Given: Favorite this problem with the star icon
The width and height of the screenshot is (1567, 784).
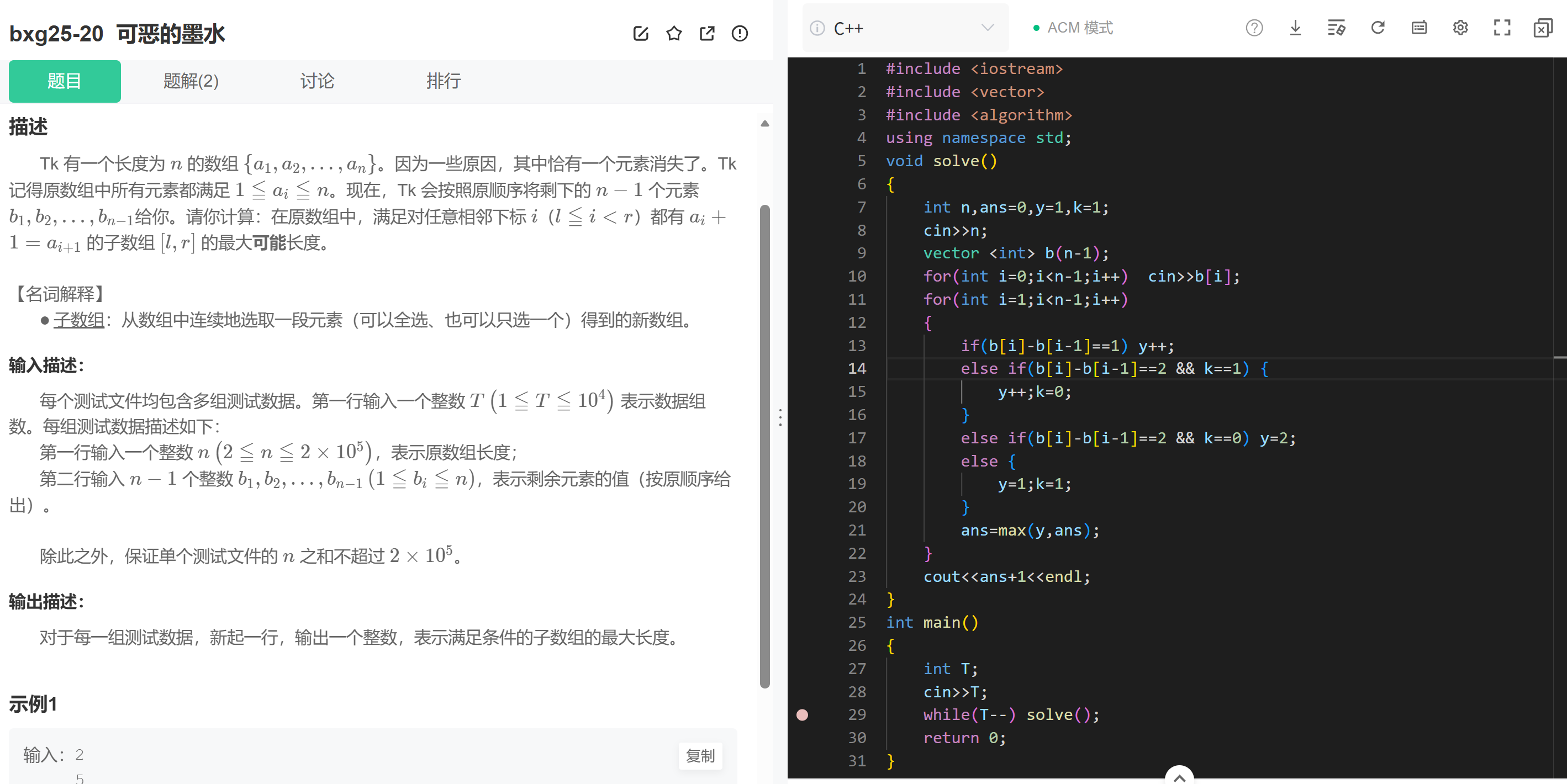Looking at the screenshot, I should click(x=673, y=34).
